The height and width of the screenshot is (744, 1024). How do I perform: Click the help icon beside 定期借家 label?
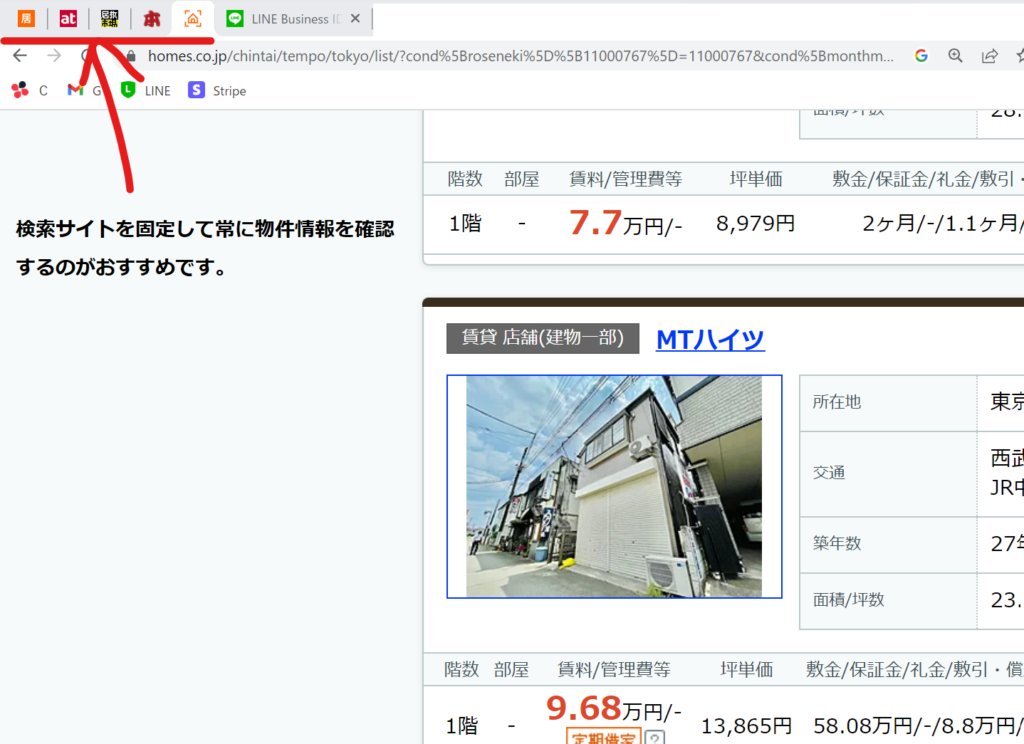[654, 739]
